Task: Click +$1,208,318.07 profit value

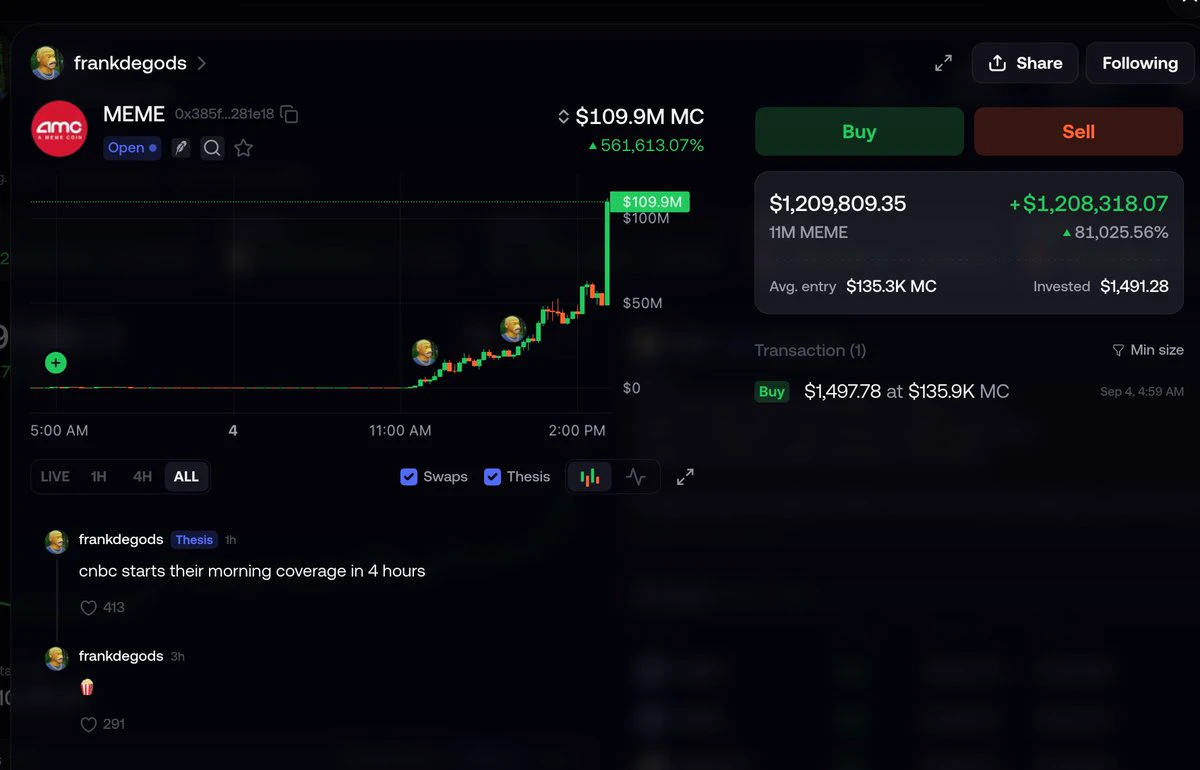Action: click(x=1088, y=204)
